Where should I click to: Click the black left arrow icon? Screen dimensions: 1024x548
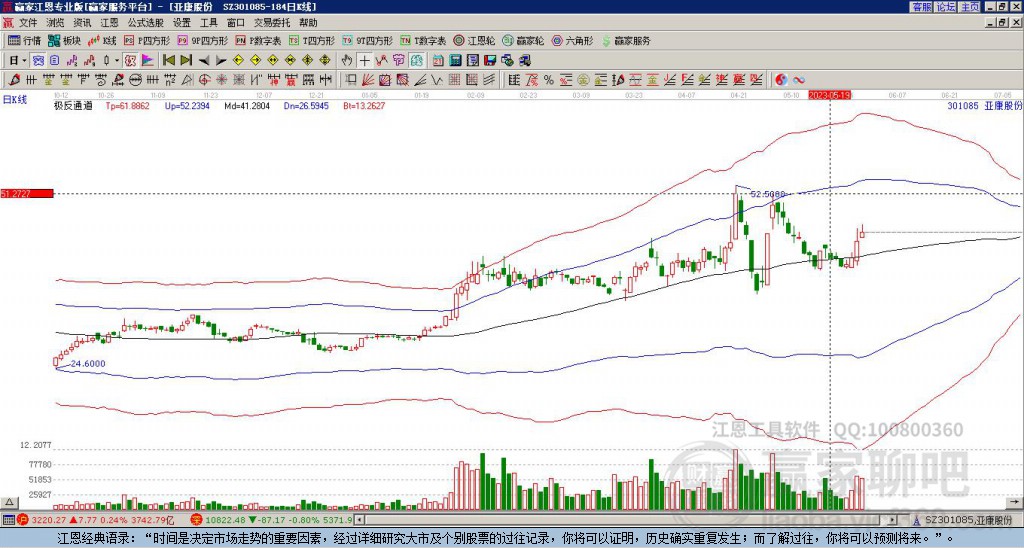(x=204, y=61)
